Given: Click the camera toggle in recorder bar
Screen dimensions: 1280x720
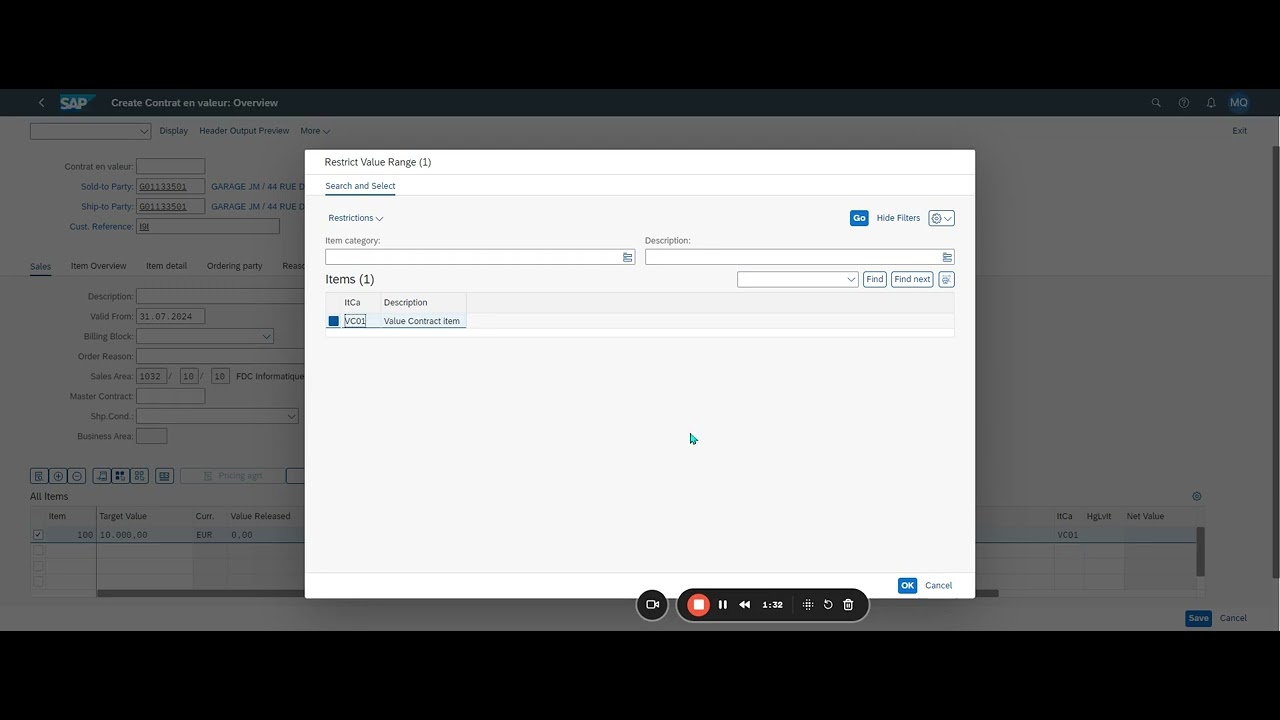Looking at the screenshot, I should (652, 604).
